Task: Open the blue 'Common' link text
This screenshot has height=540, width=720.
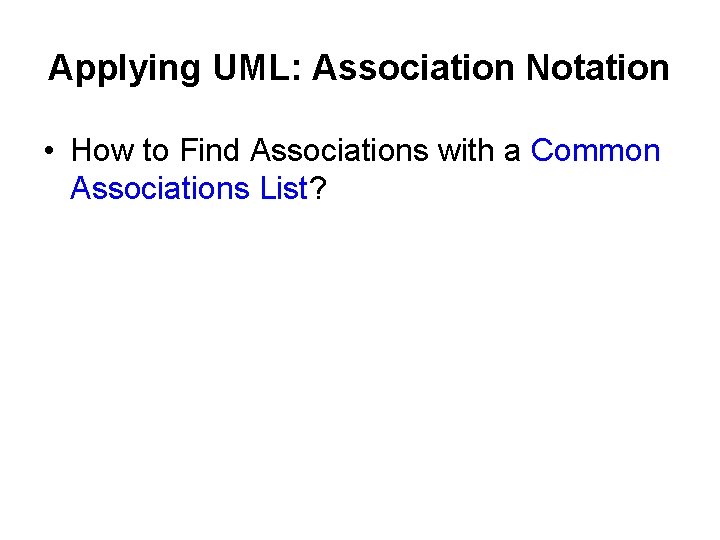Action: tap(596, 151)
